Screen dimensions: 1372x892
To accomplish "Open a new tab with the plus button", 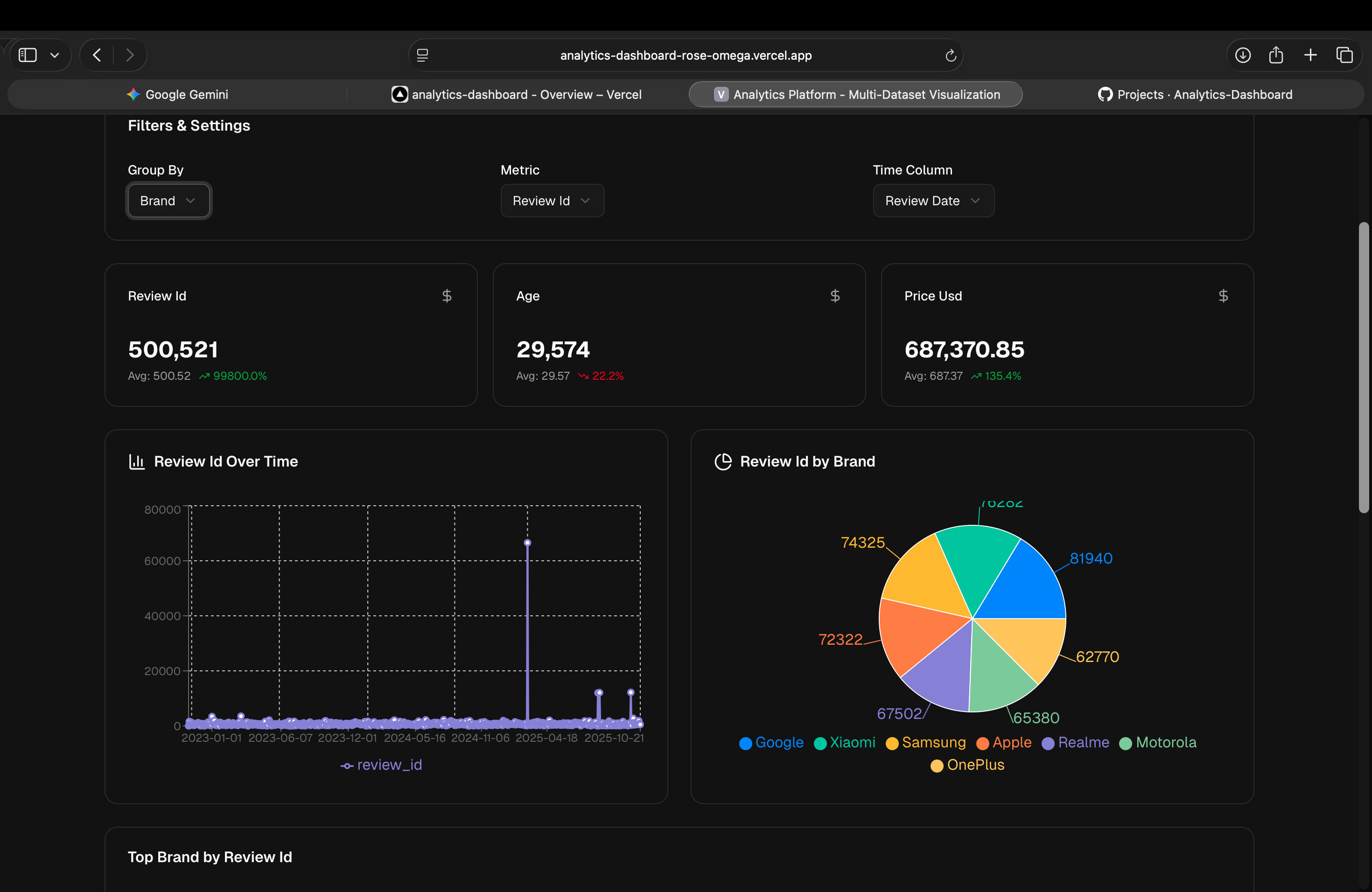I will point(1310,55).
